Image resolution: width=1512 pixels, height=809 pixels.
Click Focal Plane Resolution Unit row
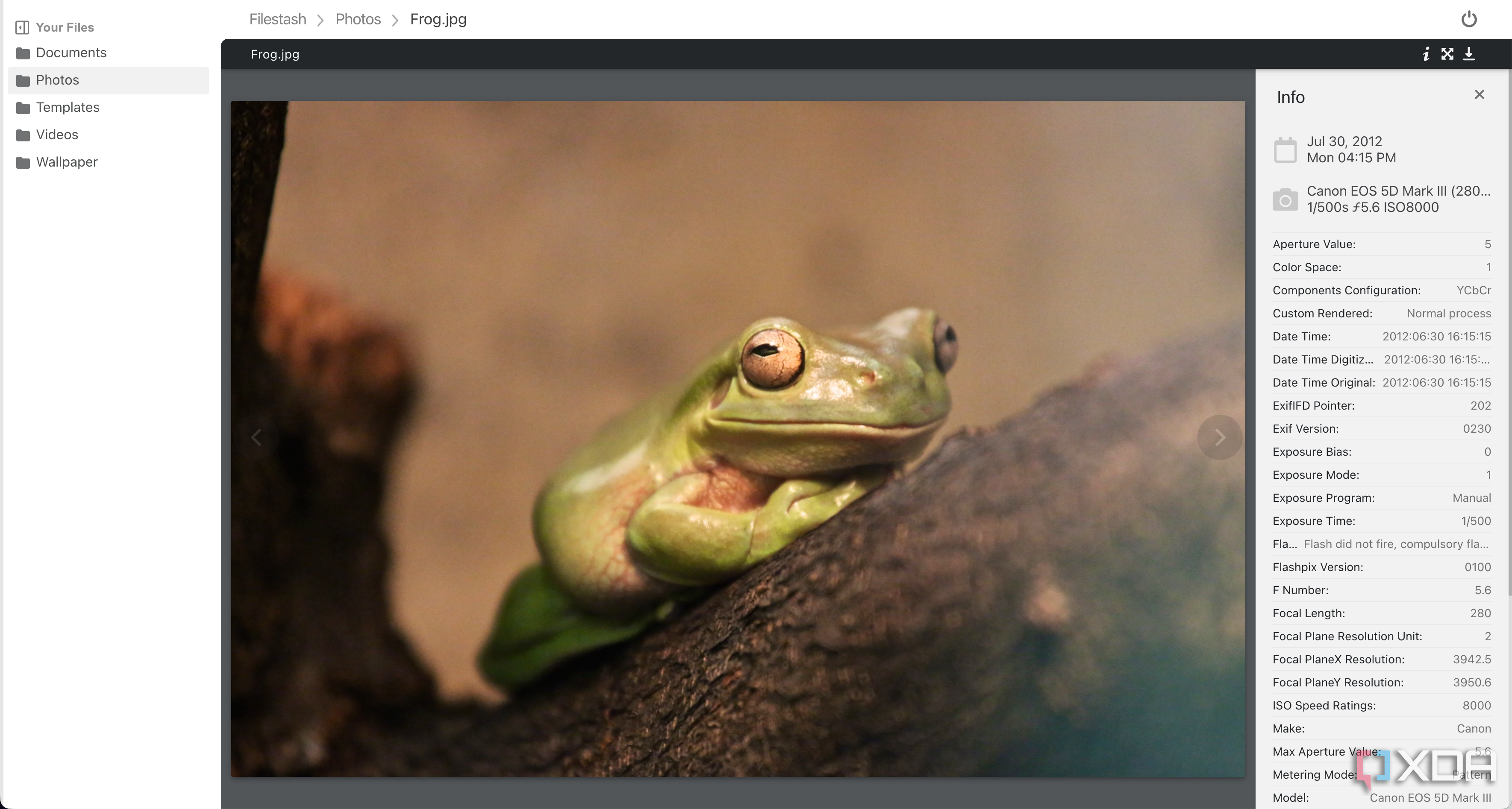click(x=1382, y=636)
